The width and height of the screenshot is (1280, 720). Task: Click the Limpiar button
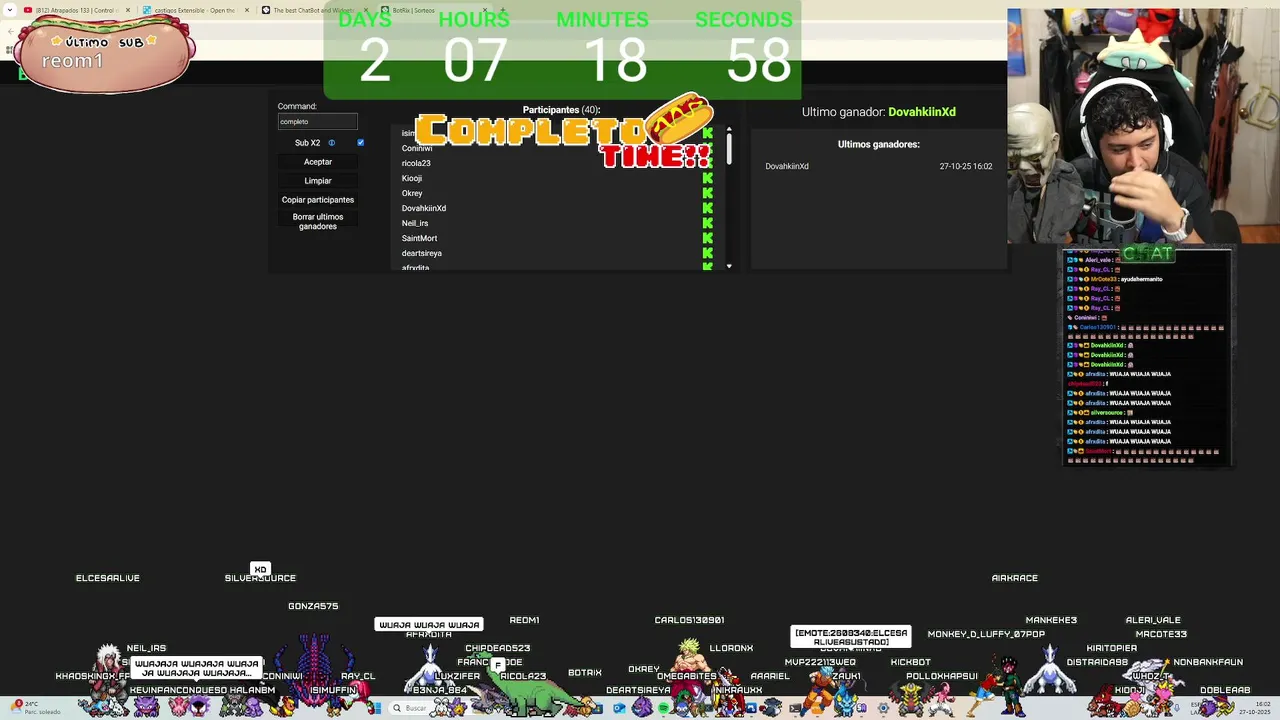[318, 181]
